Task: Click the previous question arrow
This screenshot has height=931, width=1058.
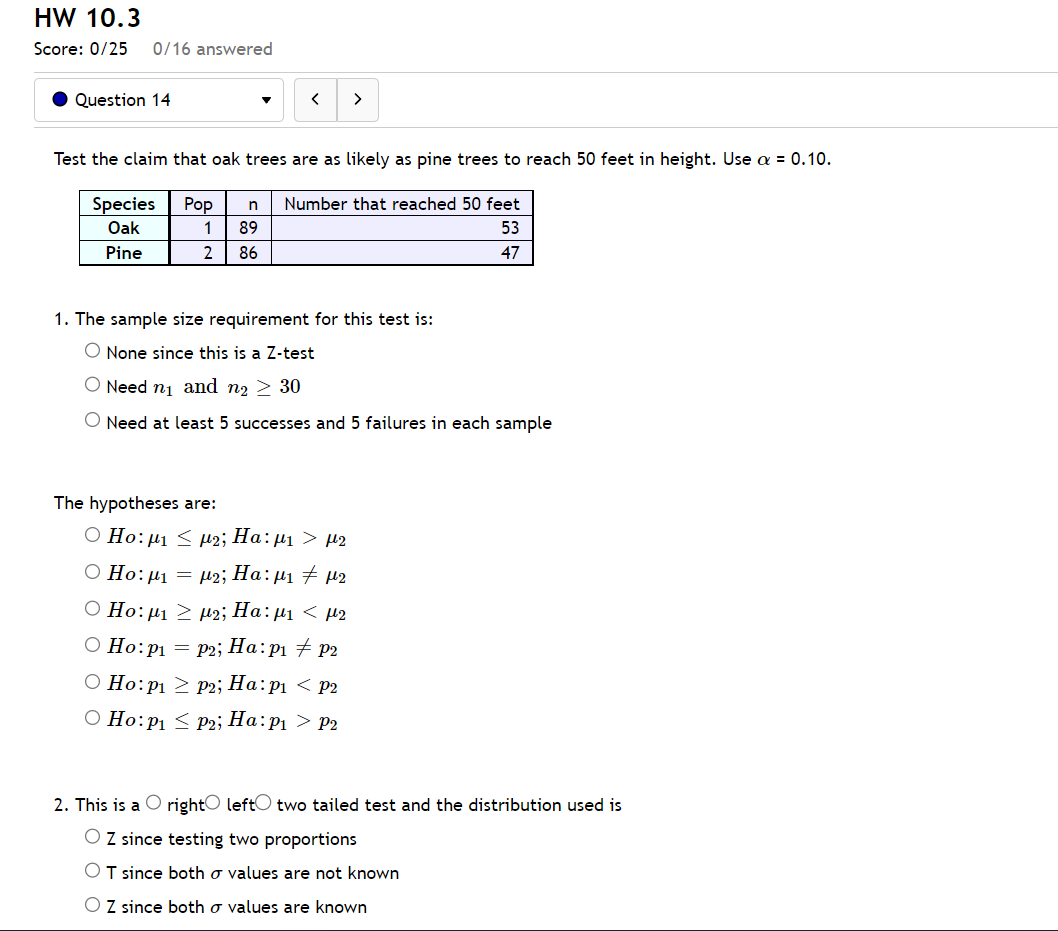Action: click(x=315, y=100)
